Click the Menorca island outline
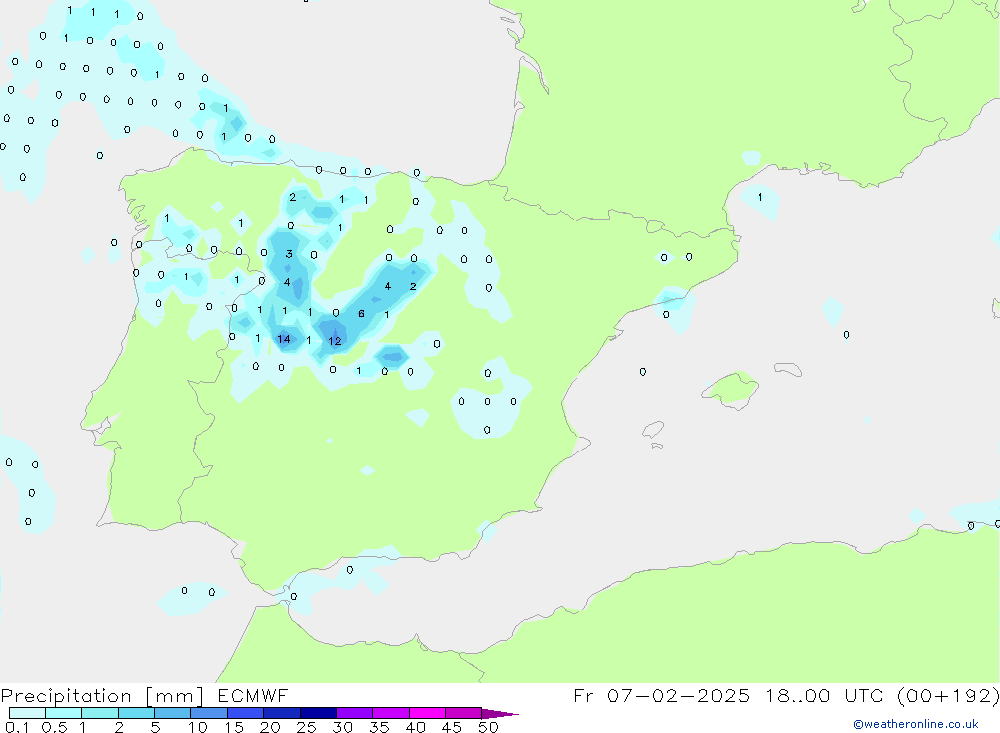Screen dimensions: 1000x733 pos(787,369)
